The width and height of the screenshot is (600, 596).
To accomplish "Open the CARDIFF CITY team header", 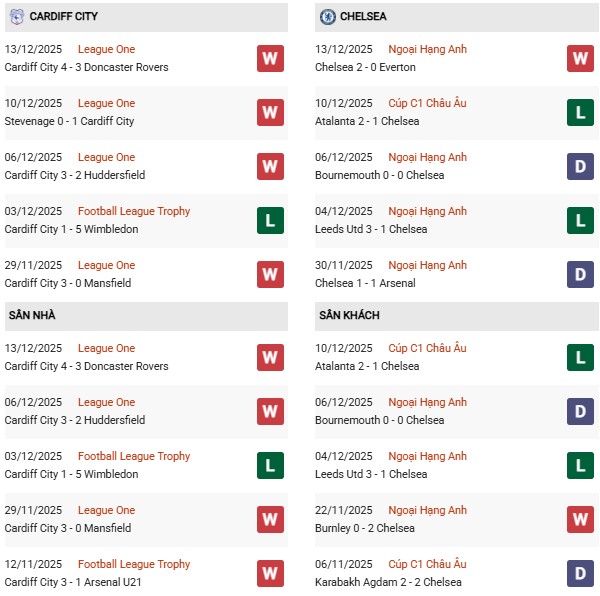I will point(64,17).
